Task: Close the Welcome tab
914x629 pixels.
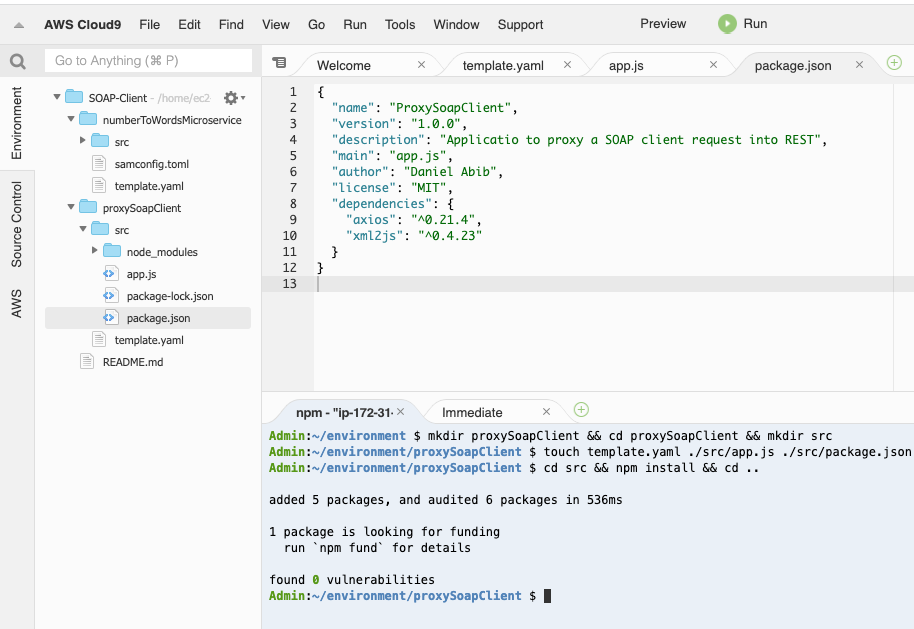Action: 421,65
